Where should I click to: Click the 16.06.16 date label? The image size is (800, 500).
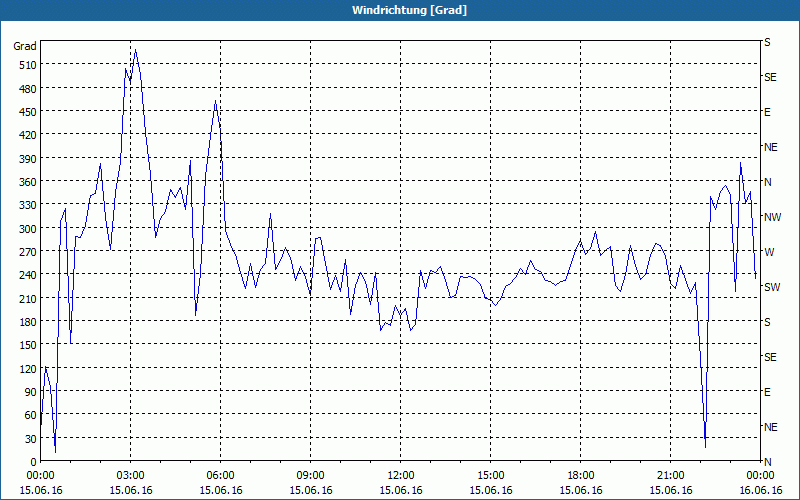[761, 490]
